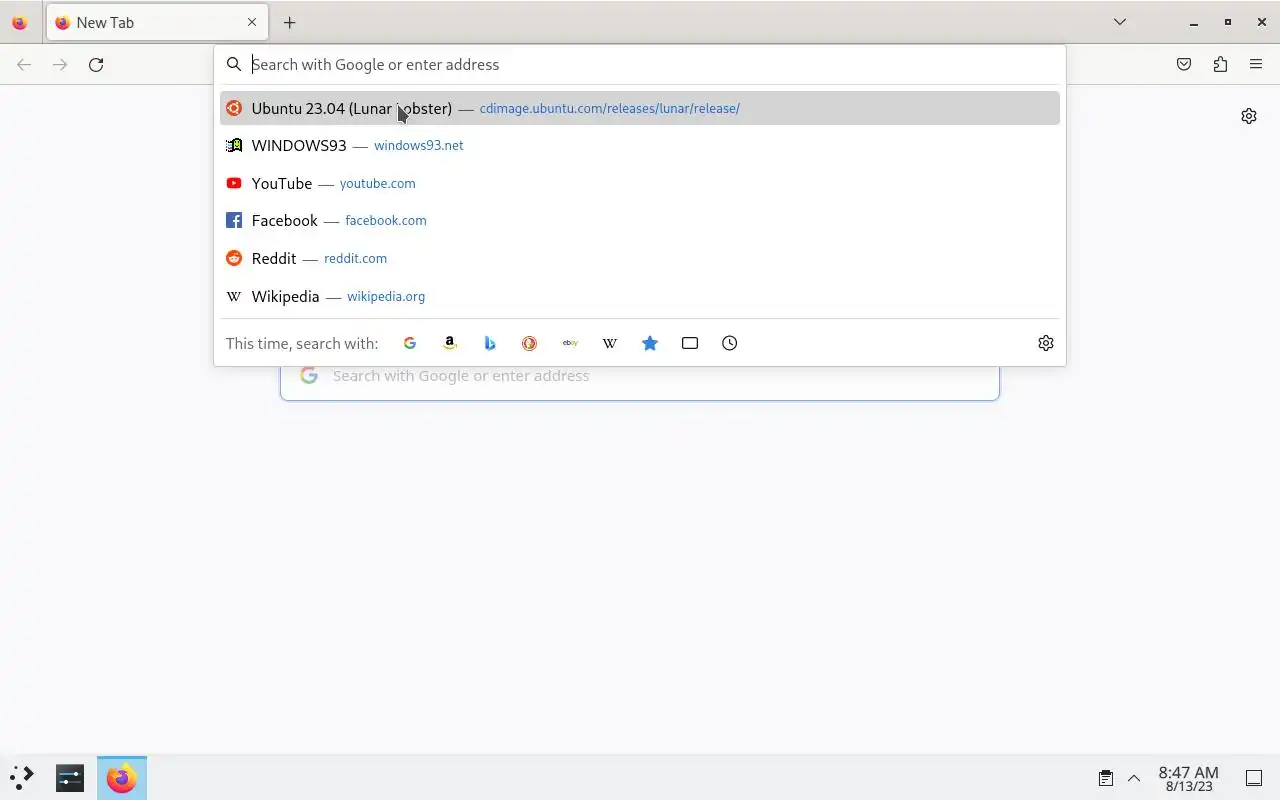The height and width of the screenshot is (800, 1280).
Task: Open the Firefox application menu
Action: (1256, 64)
